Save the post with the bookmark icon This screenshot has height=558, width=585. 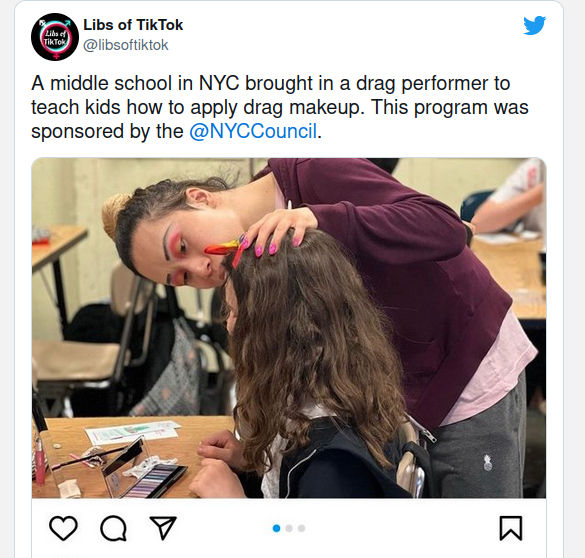pyautogui.click(x=511, y=528)
